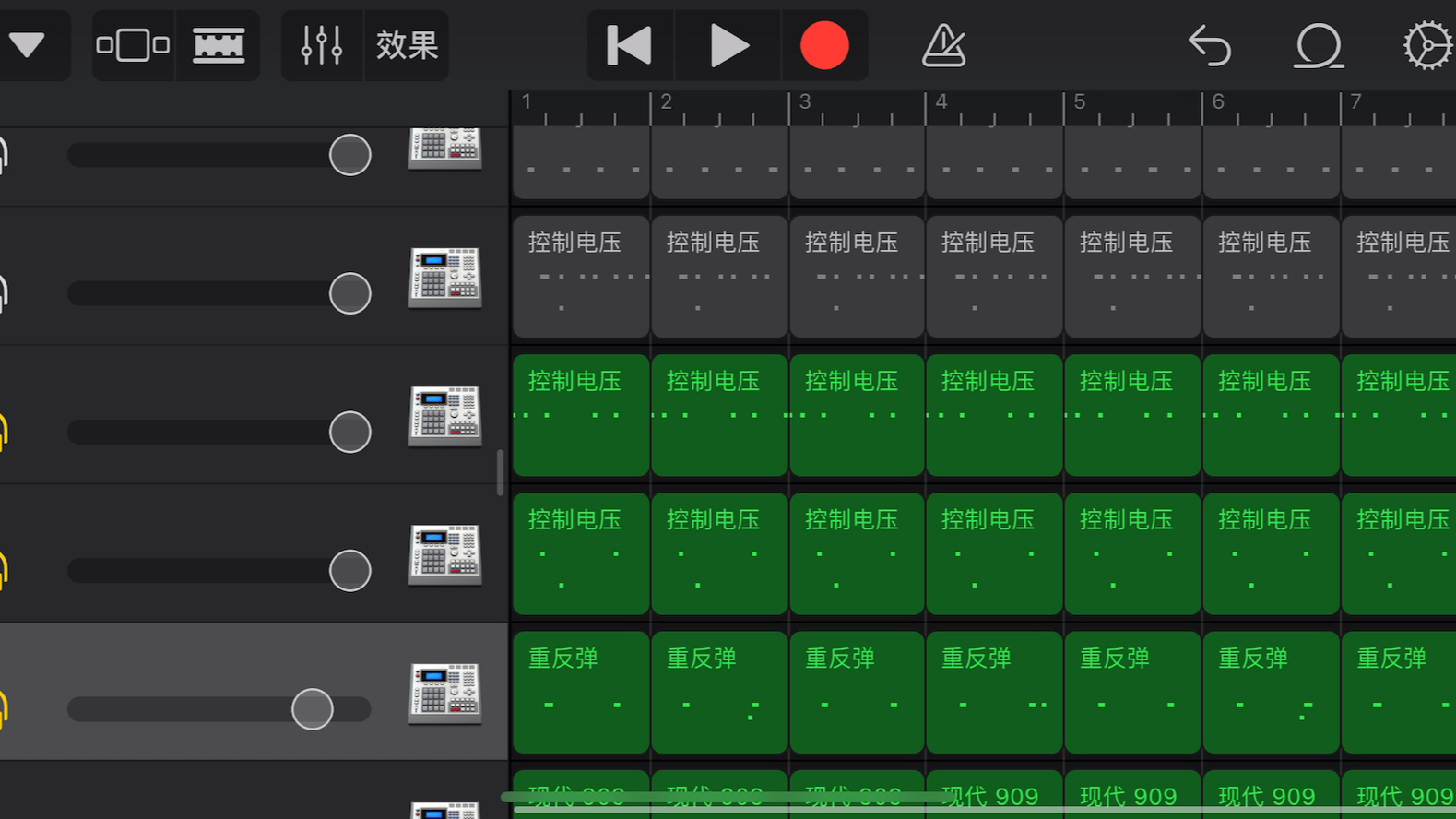
Task: Switch to Tracks view button
Action: click(219, 45)
